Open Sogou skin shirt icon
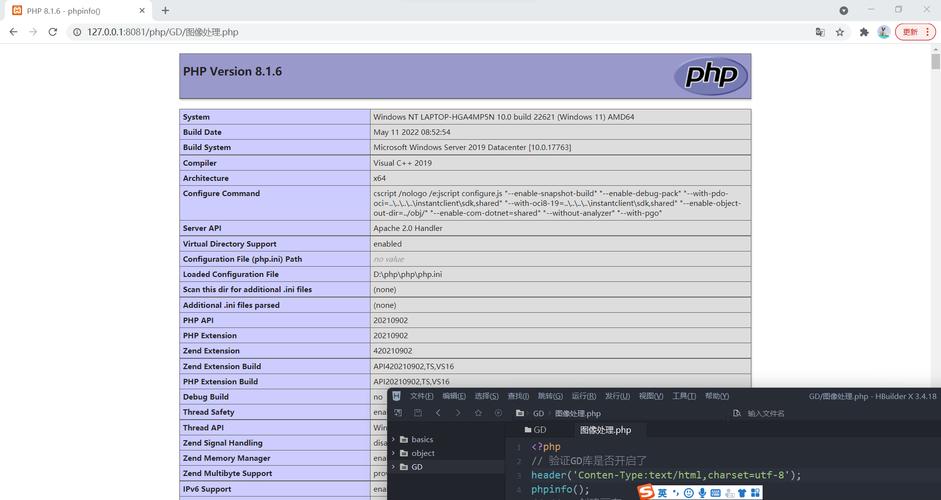941x500 pixels. [x=742, y=493]
